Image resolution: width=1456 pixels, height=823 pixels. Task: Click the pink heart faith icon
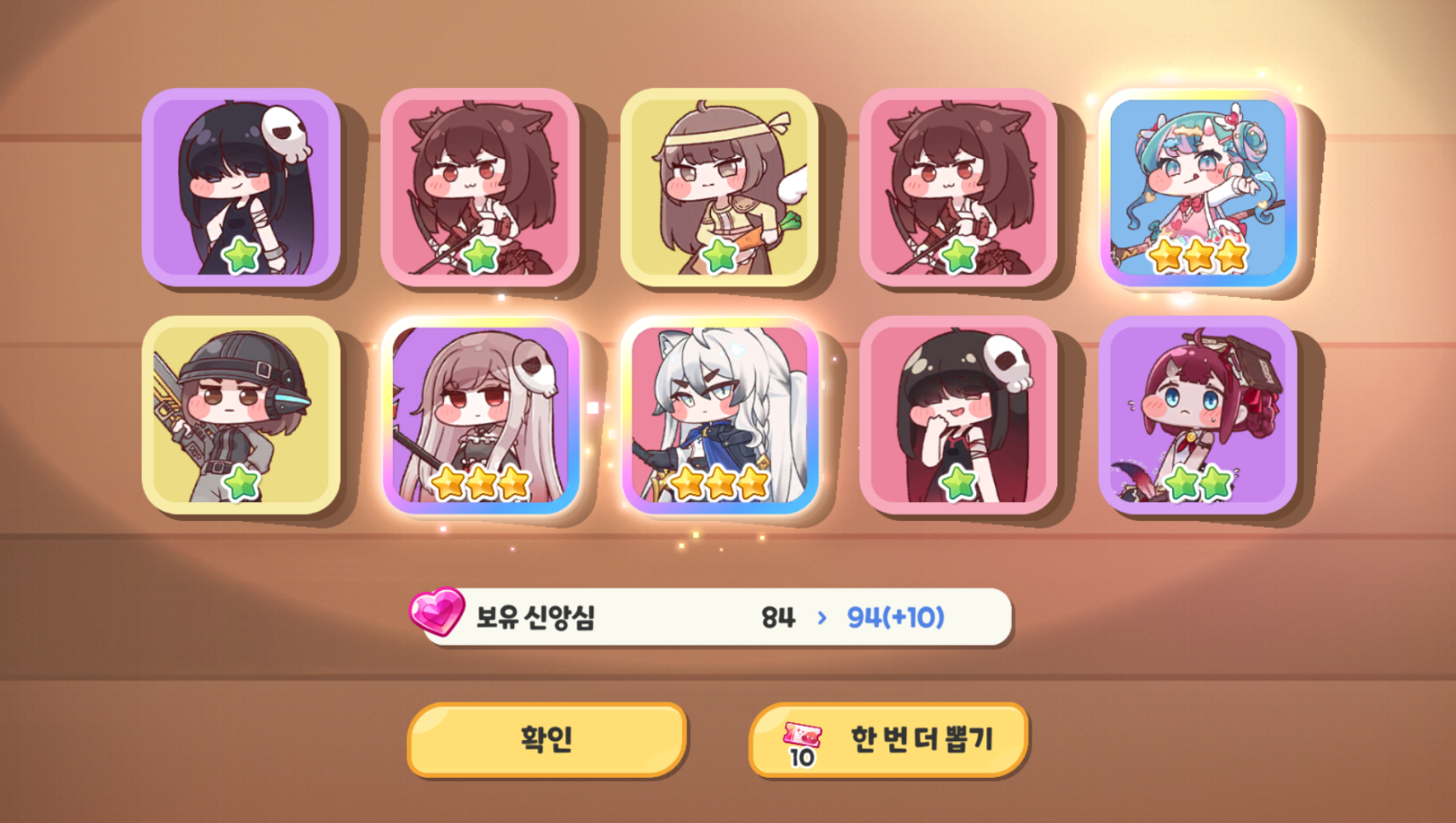(436, 611)
